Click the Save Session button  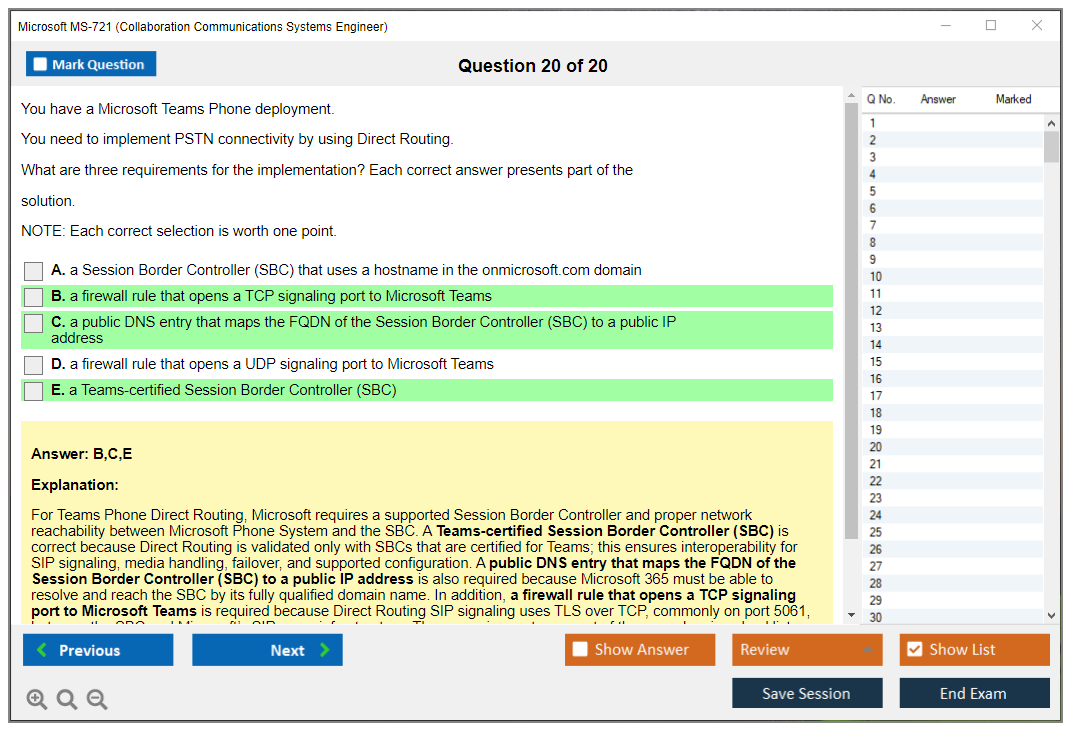[x=807, y=693]
